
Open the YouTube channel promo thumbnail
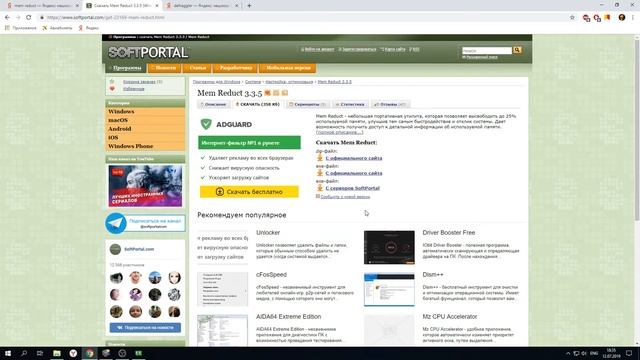point(145,186)
